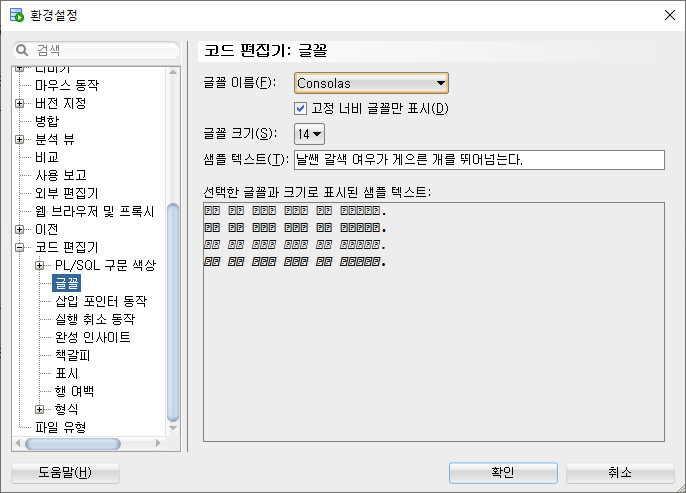
Task: Select 표시 in the tree
Action: (x=66, y=373)
